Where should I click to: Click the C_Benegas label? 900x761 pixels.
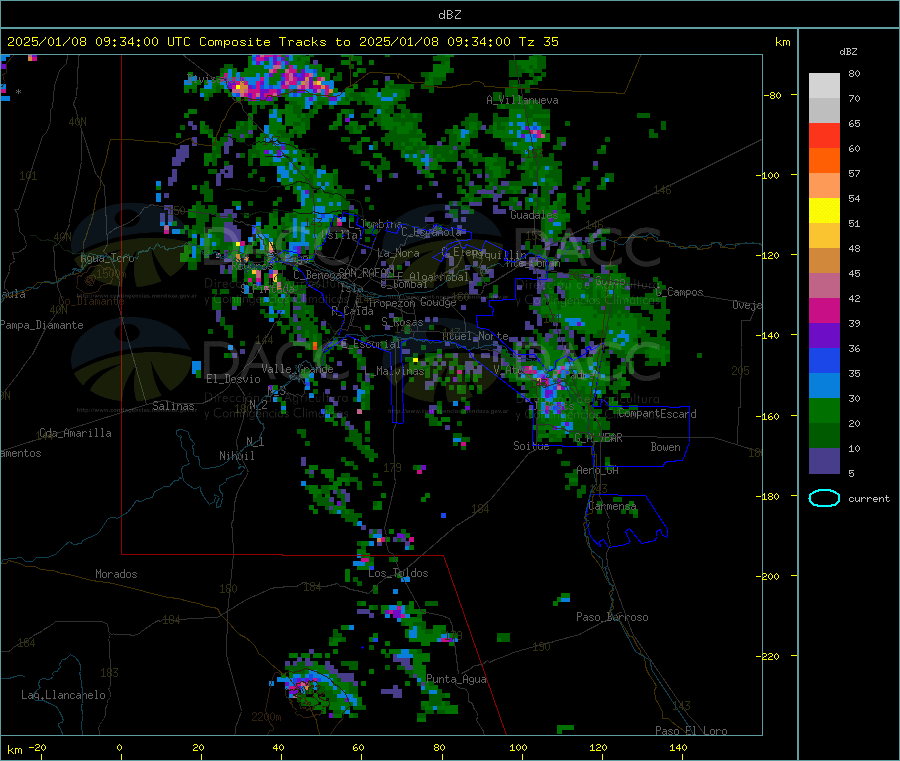pyautogui.click(x=320, y=275)
